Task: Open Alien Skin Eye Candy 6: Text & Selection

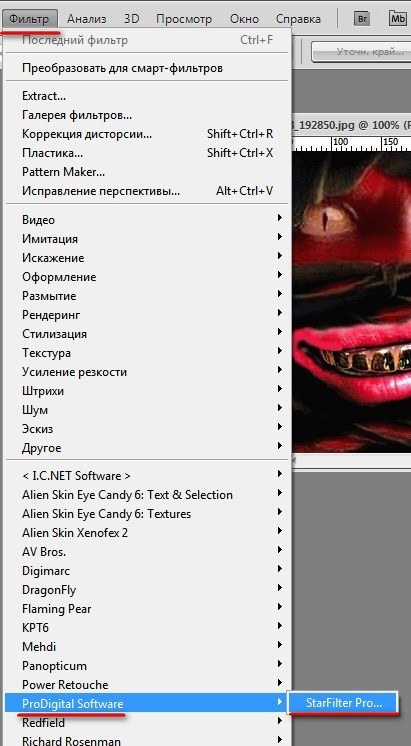Action: point(147,494)
